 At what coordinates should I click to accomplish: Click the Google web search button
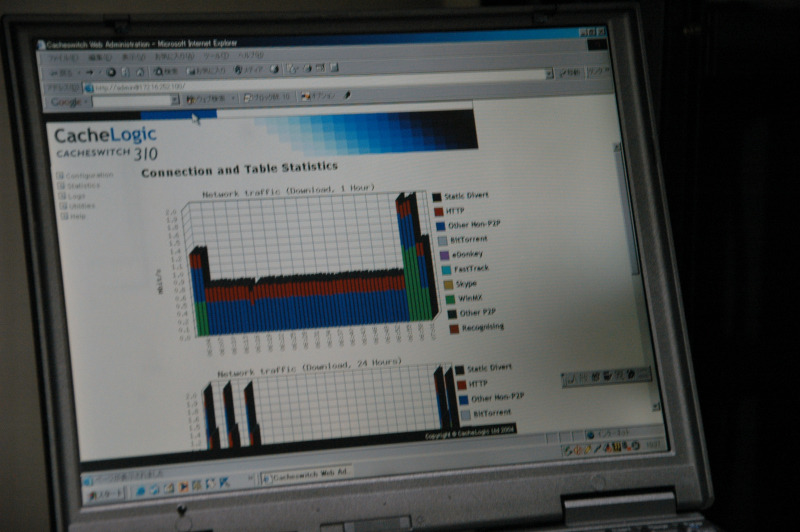pos(206,99)
